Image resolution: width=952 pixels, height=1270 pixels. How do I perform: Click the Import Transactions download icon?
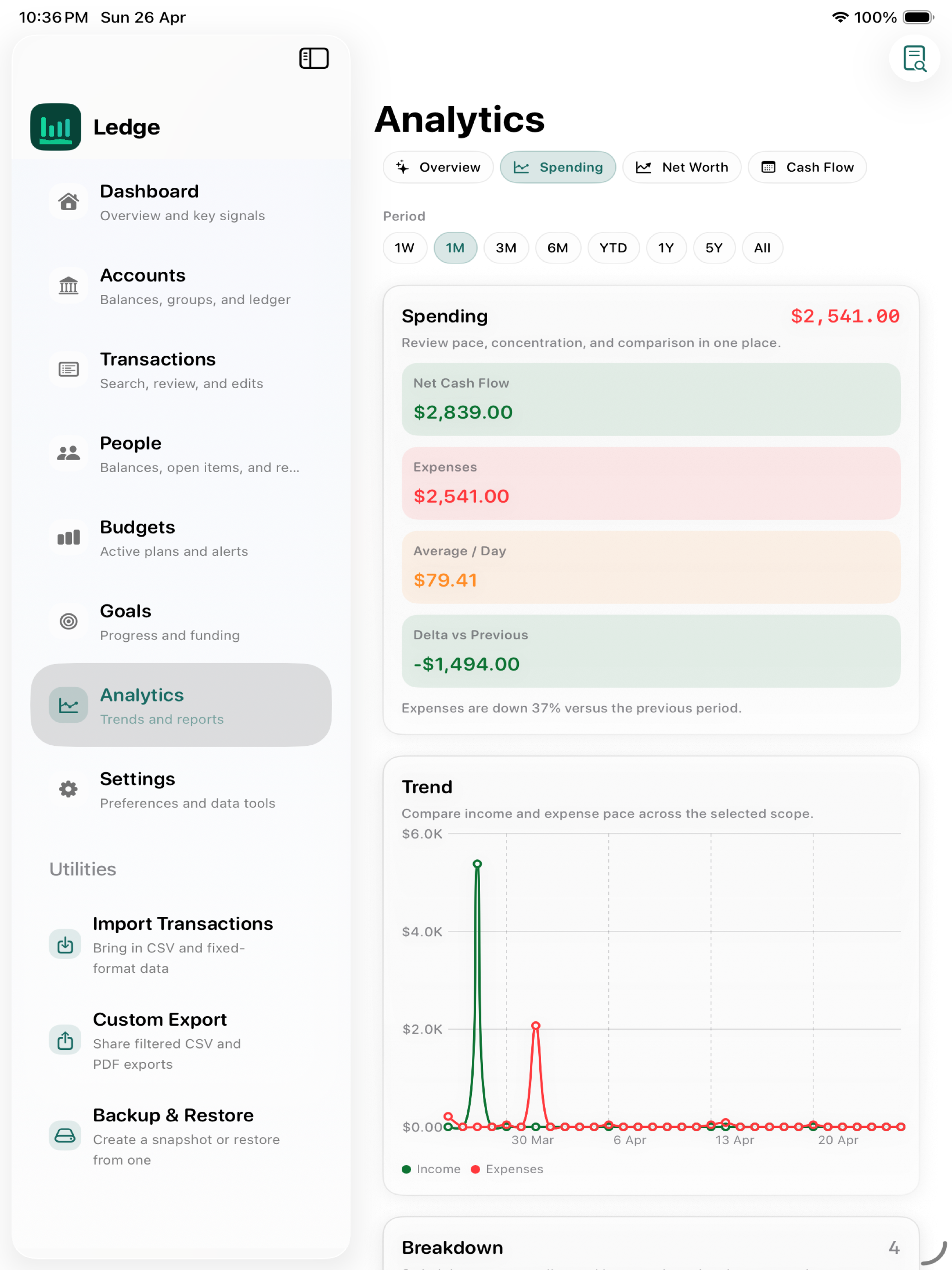(x=65, y=945)
